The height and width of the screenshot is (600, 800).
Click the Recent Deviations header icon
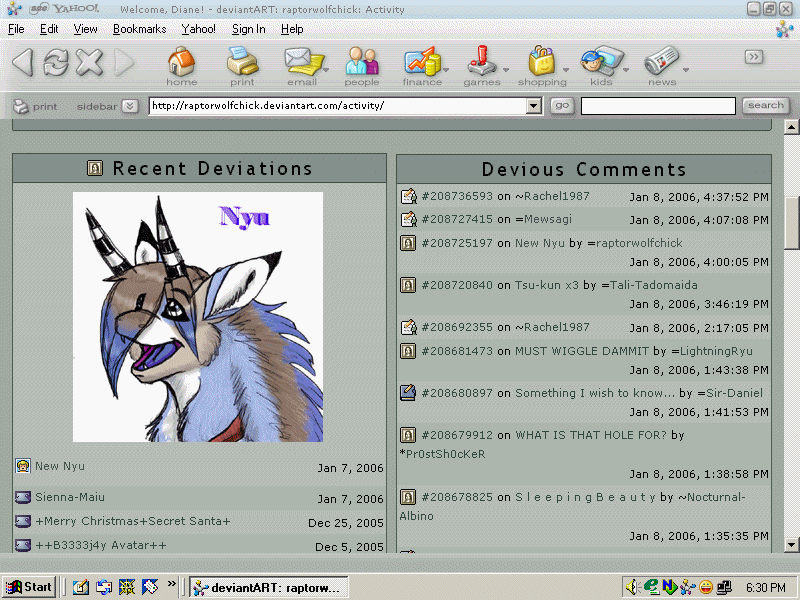[95, 168]
